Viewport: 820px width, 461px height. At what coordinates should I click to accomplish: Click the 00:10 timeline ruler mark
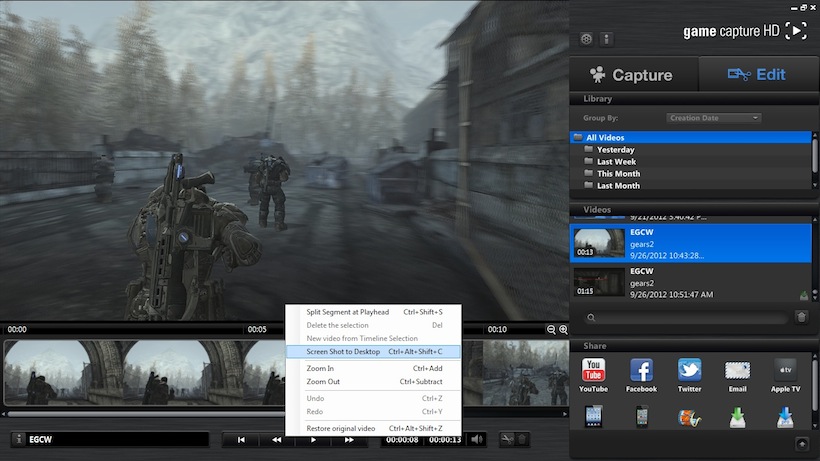coord(497,329)
